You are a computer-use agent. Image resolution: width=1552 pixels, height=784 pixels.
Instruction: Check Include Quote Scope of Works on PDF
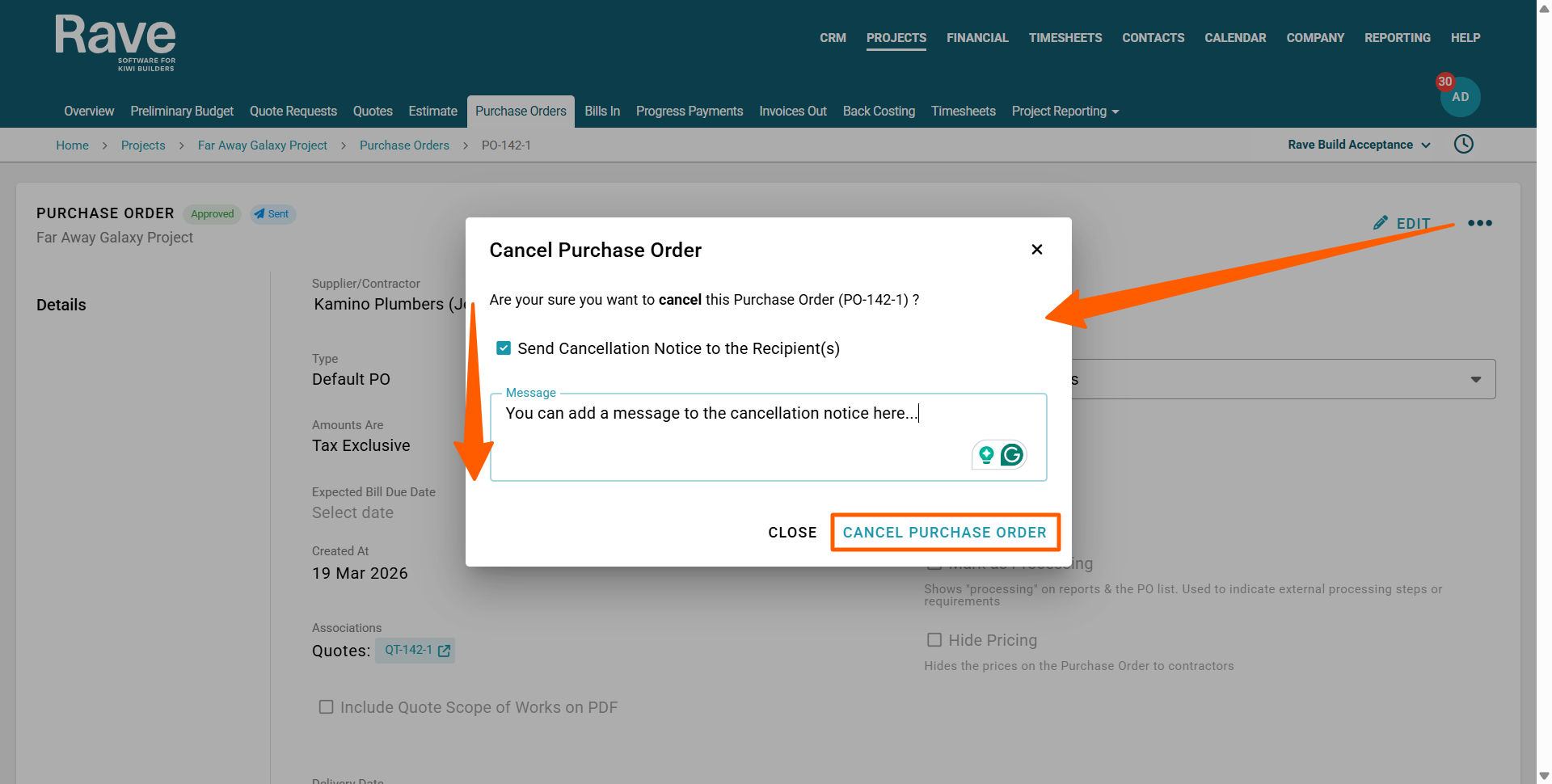(327, 707)
